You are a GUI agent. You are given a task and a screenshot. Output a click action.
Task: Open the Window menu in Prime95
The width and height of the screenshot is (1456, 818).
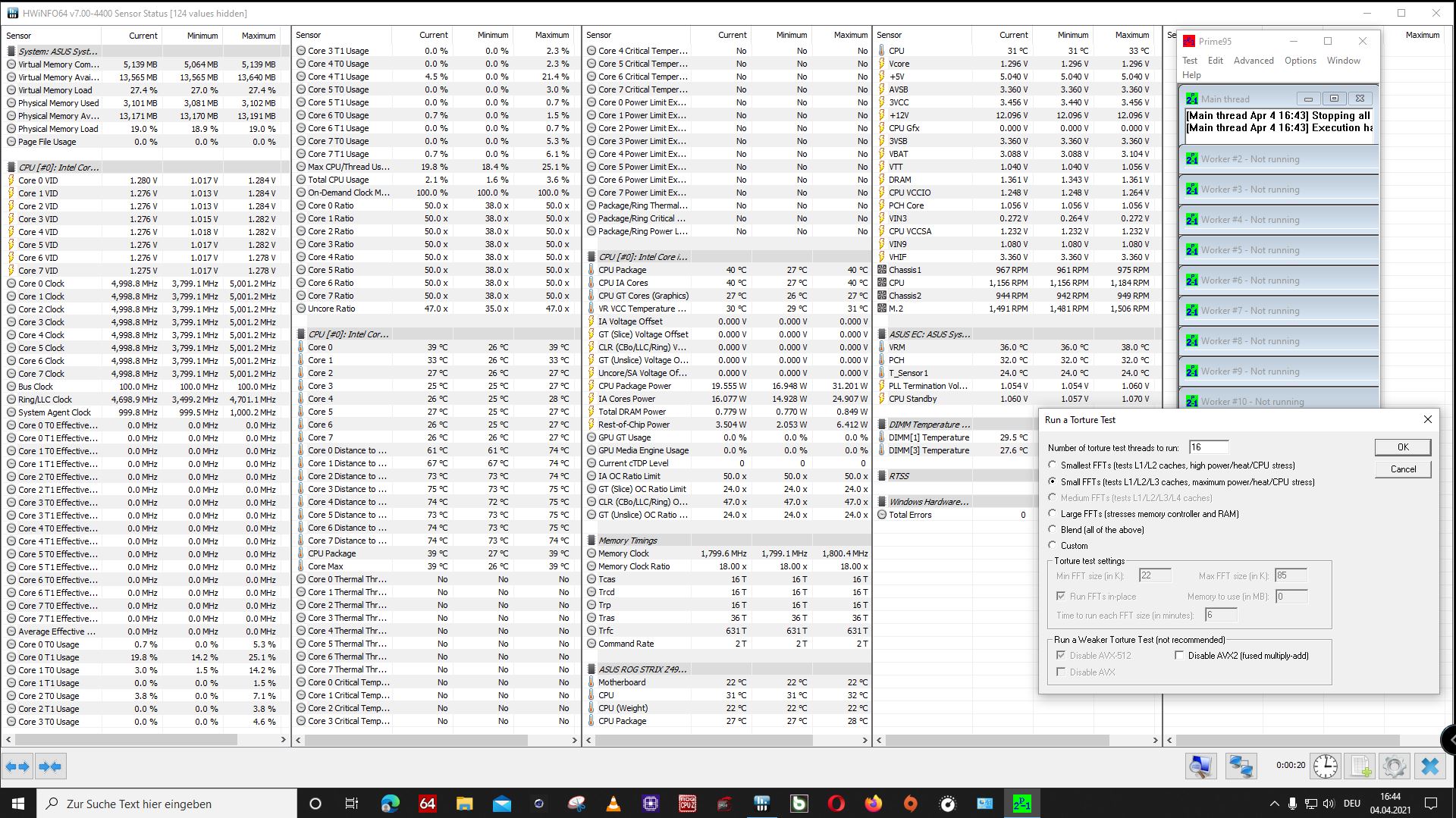click(1343, 61)
